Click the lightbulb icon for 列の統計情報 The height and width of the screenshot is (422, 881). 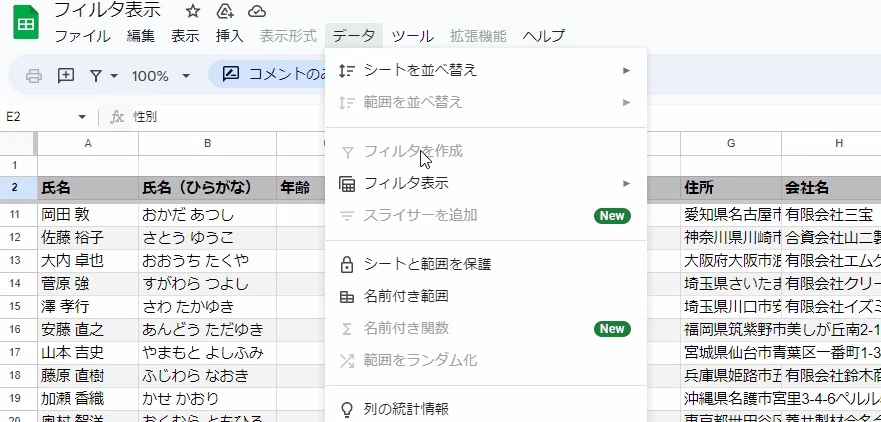pos(347,409)
